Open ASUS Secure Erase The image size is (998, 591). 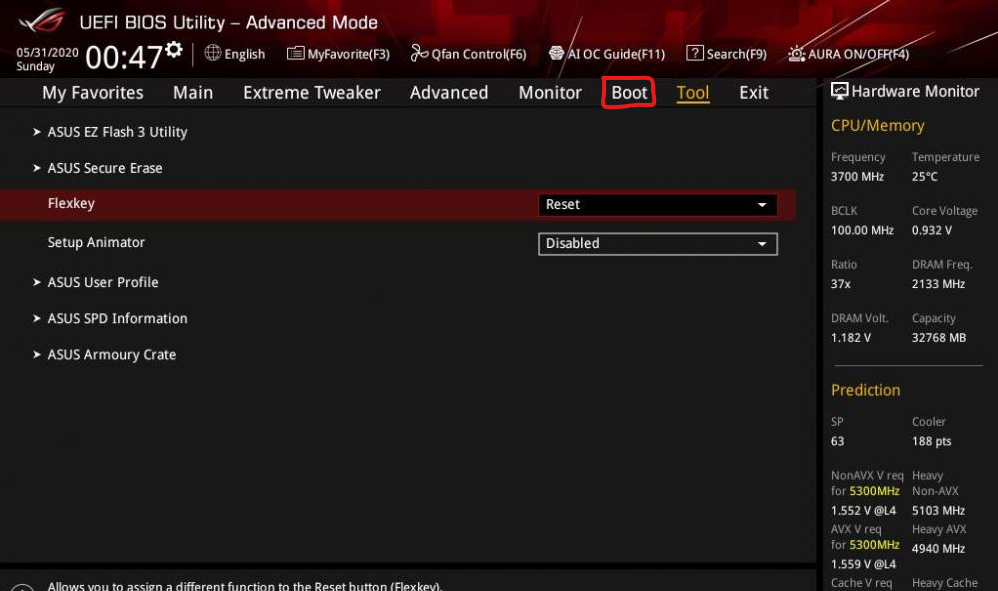pos(105,168)
